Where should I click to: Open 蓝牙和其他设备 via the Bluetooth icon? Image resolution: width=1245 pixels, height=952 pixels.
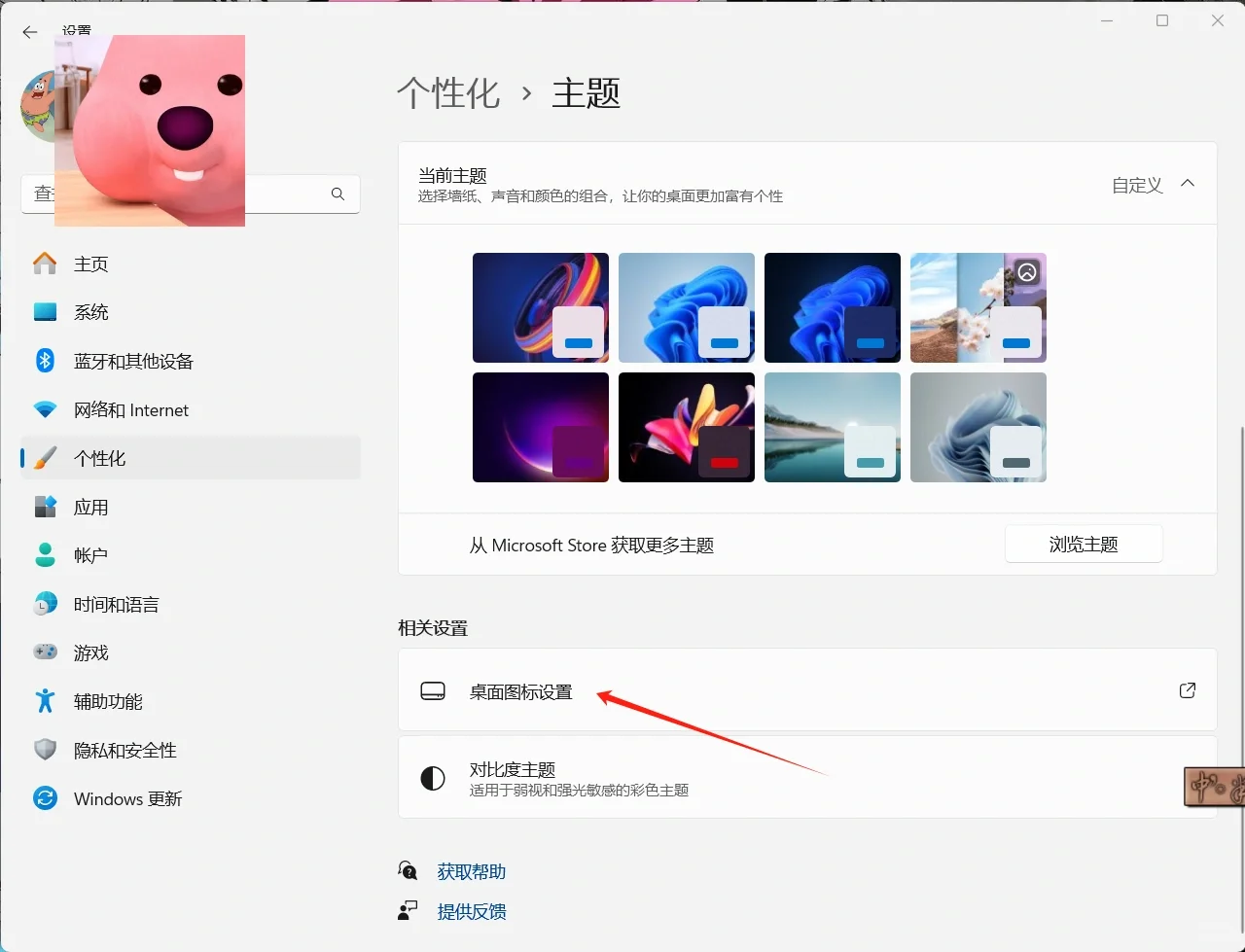click(x=45, y=360)
